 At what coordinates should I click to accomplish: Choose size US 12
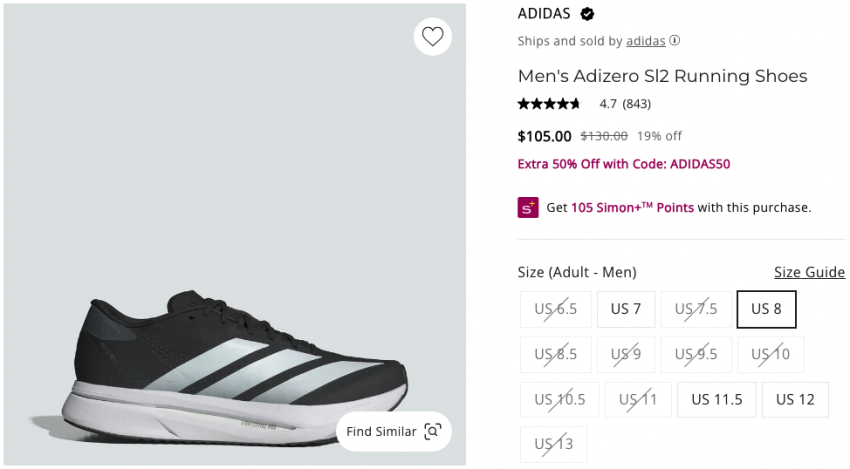pyautogui.click(x=795, y=399)
